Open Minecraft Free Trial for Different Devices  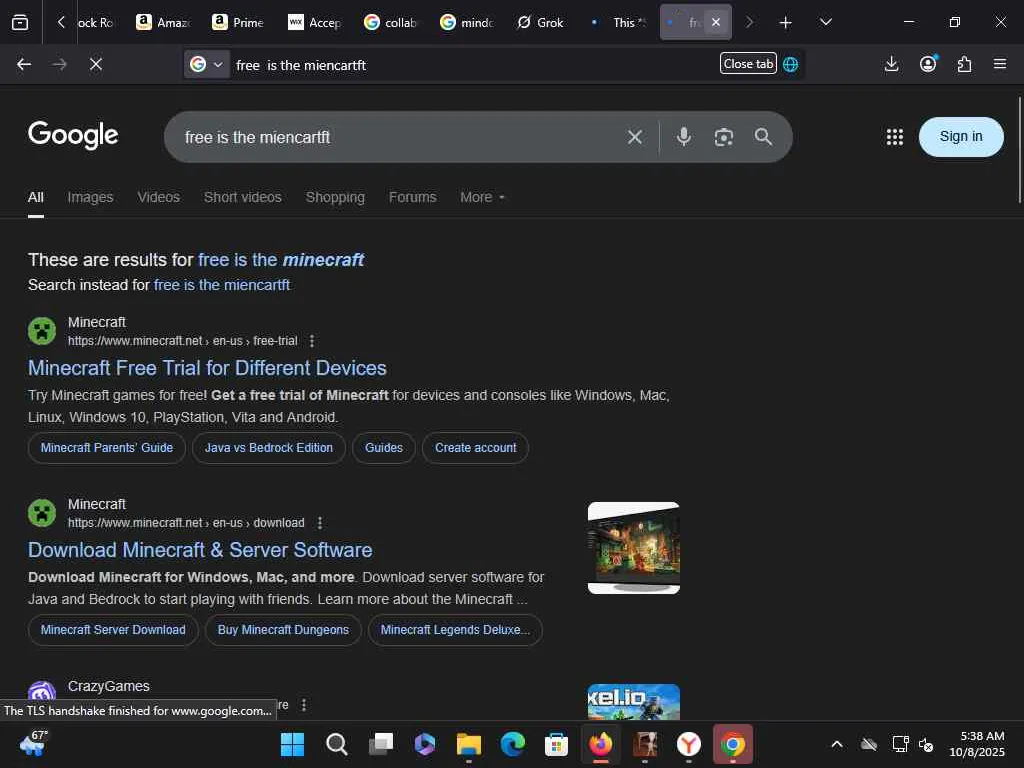point(207,368)
